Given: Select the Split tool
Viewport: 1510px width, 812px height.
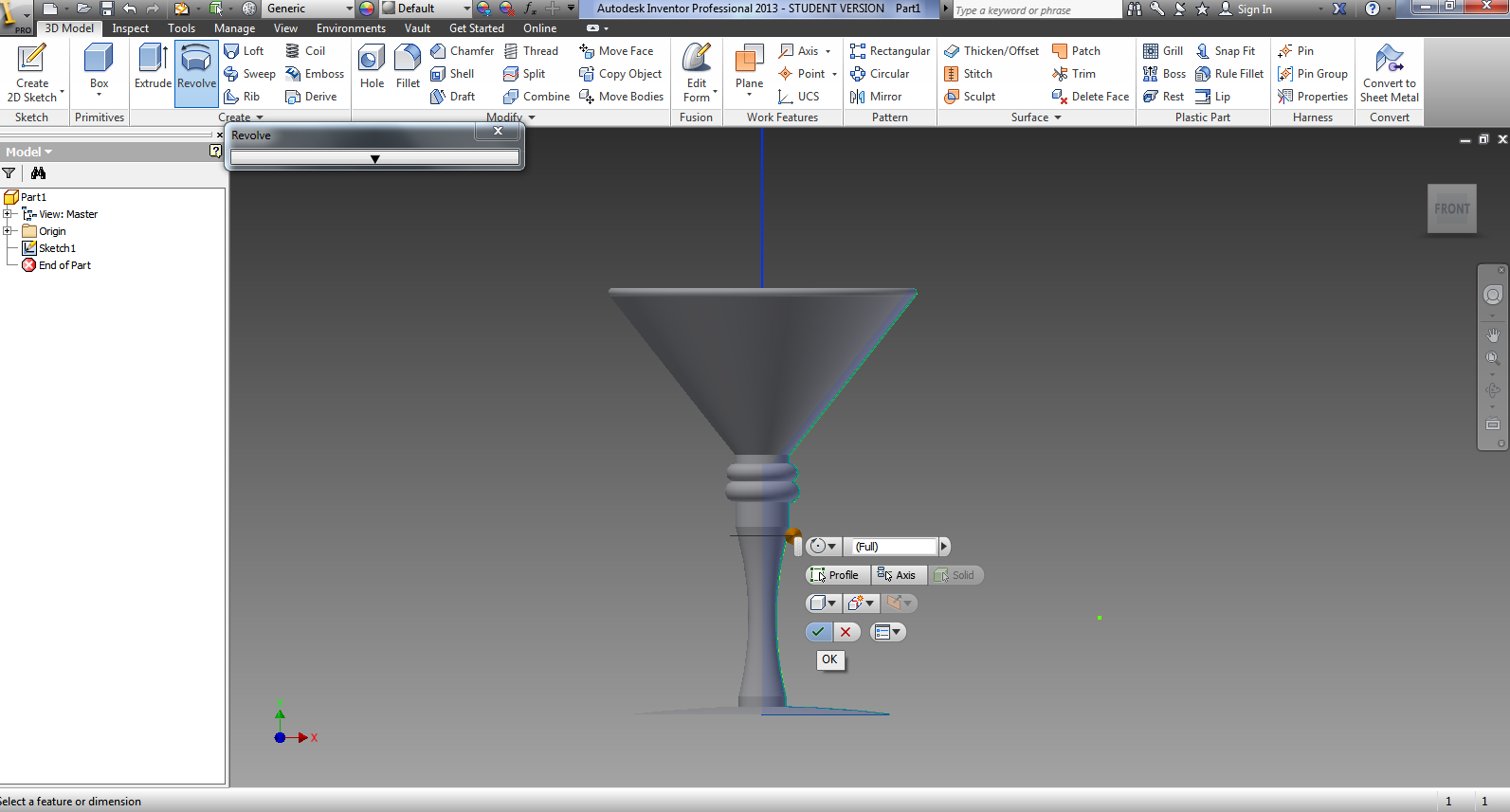Looking at the screenshot, I should [x=524, y=74].
